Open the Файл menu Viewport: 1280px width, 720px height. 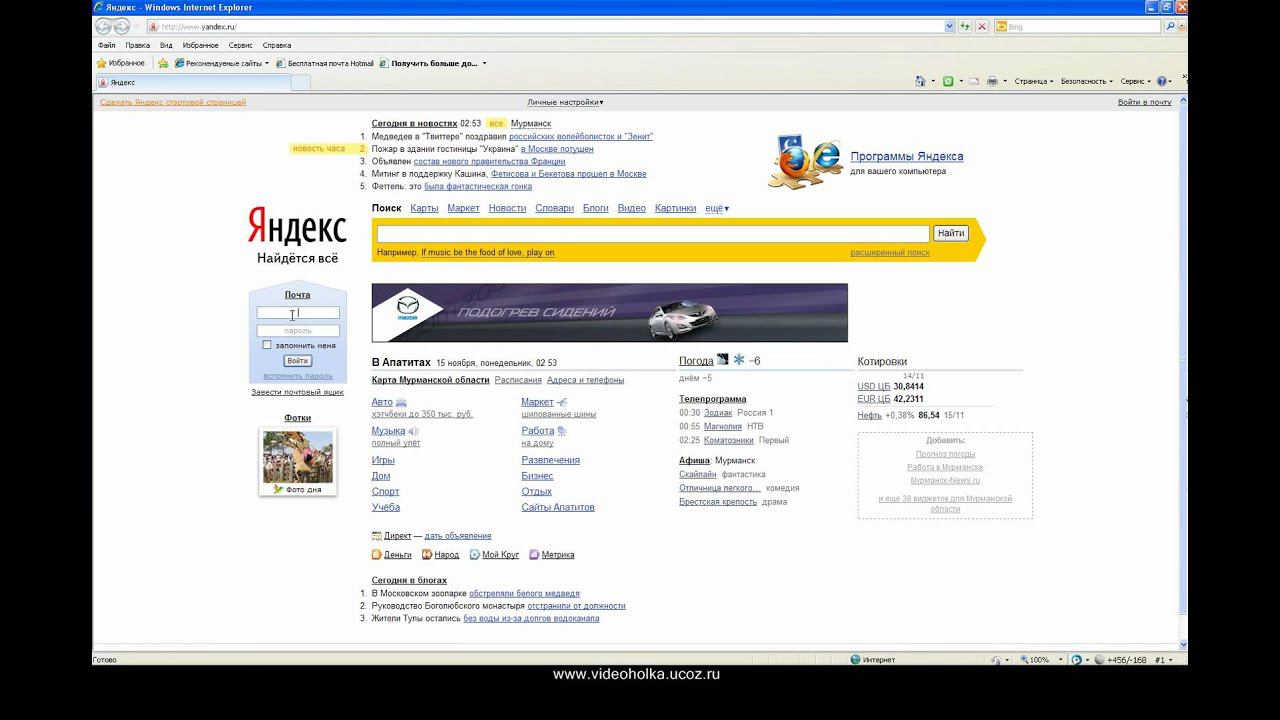pos(106,45)
